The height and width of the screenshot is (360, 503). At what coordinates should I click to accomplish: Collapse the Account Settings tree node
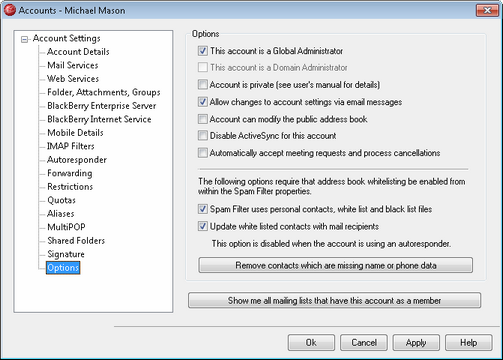point(24,40)
